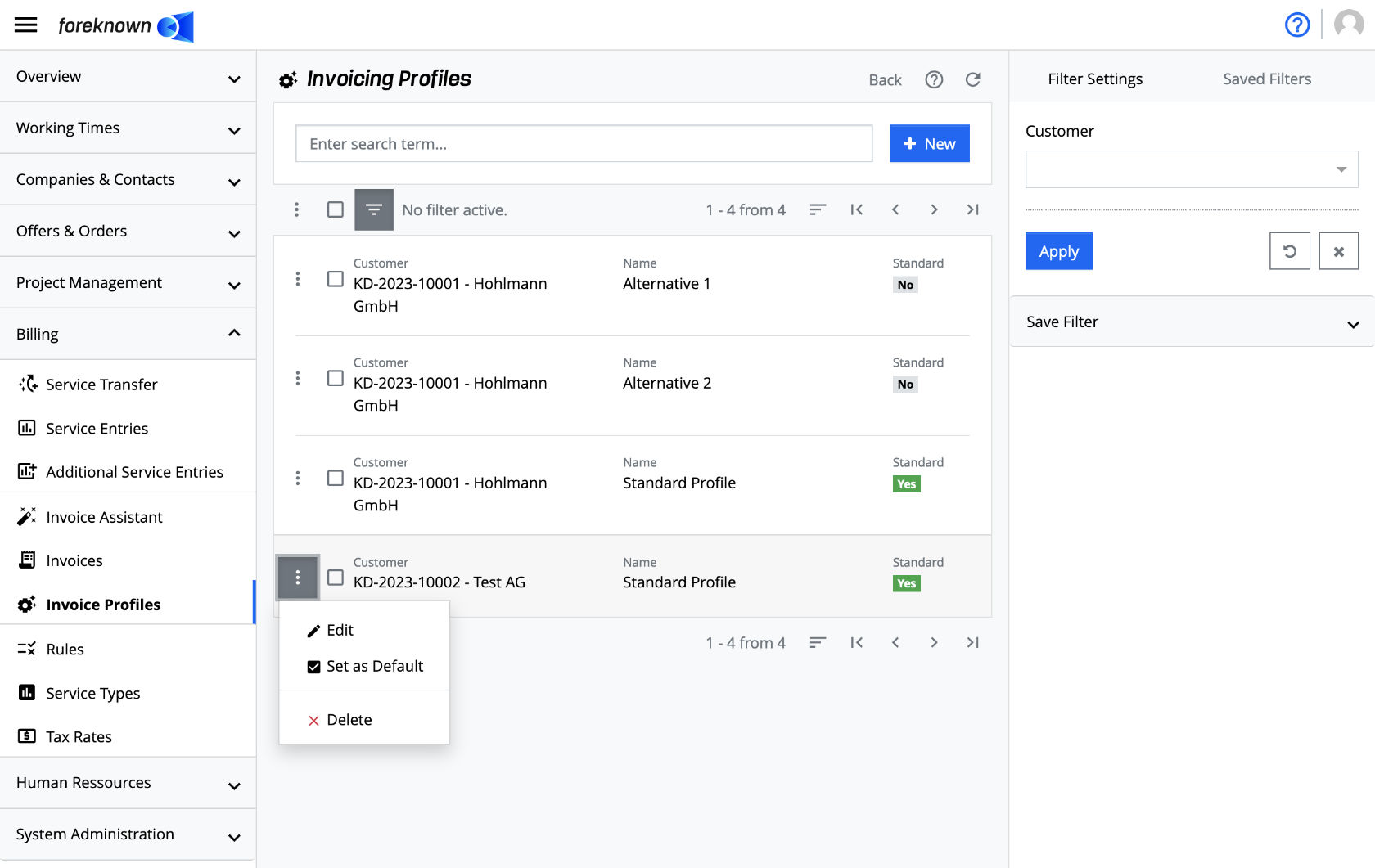Click the foreknown logo
Image resolution: width=1375 pixels, height=868 pixels.
126,26
